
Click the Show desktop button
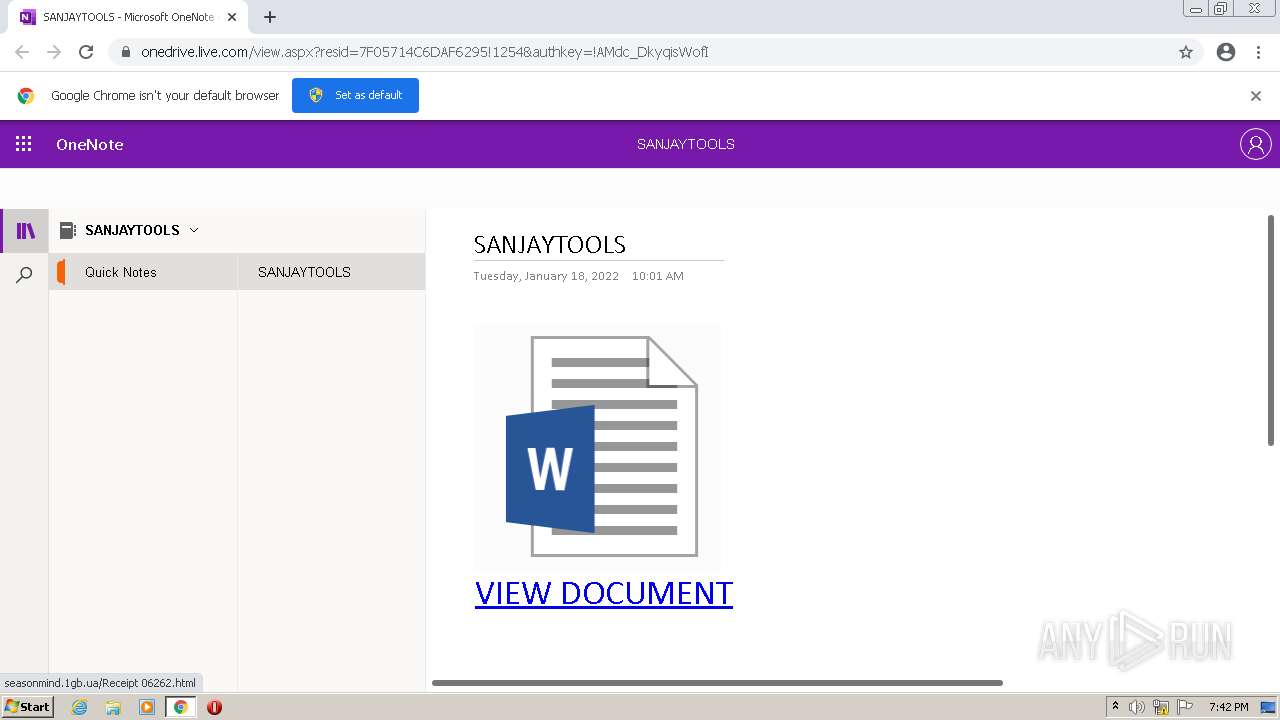tap(1269, 707)
